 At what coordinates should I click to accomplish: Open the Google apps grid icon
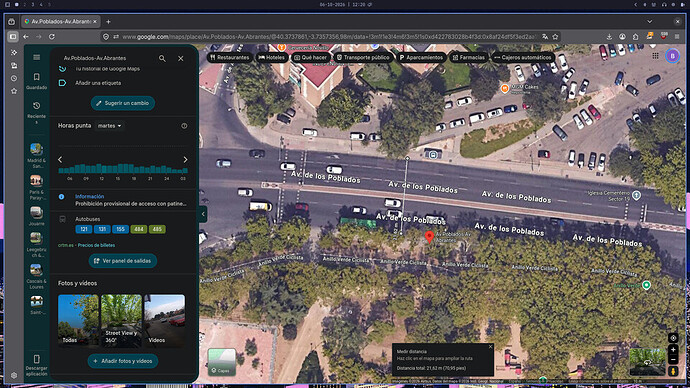click(x=655, y=55)
